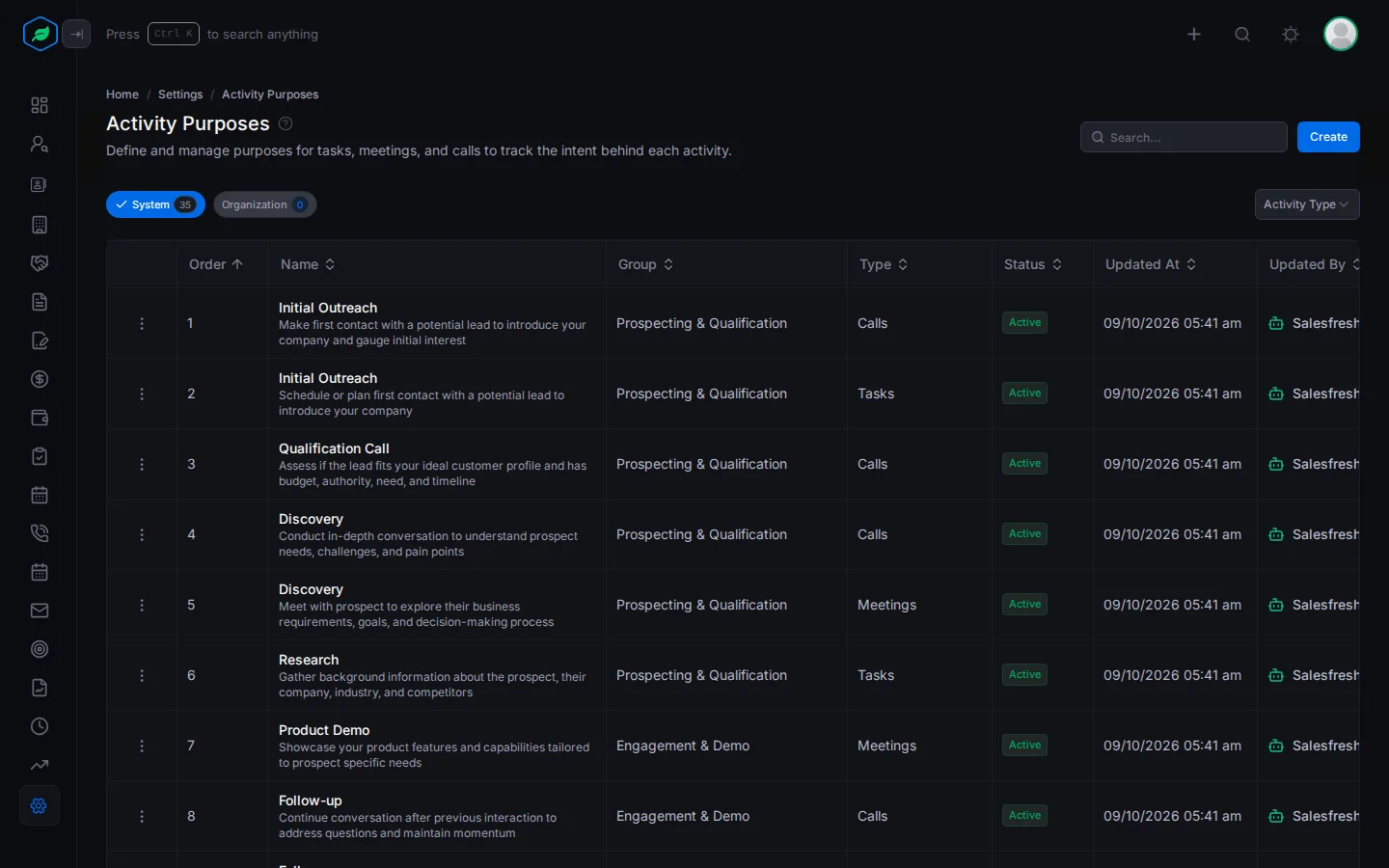Viewport: 1389px width, 868px height.
Task: Click the help icon beside Activity Purposes
Action: tap(286, 123)
